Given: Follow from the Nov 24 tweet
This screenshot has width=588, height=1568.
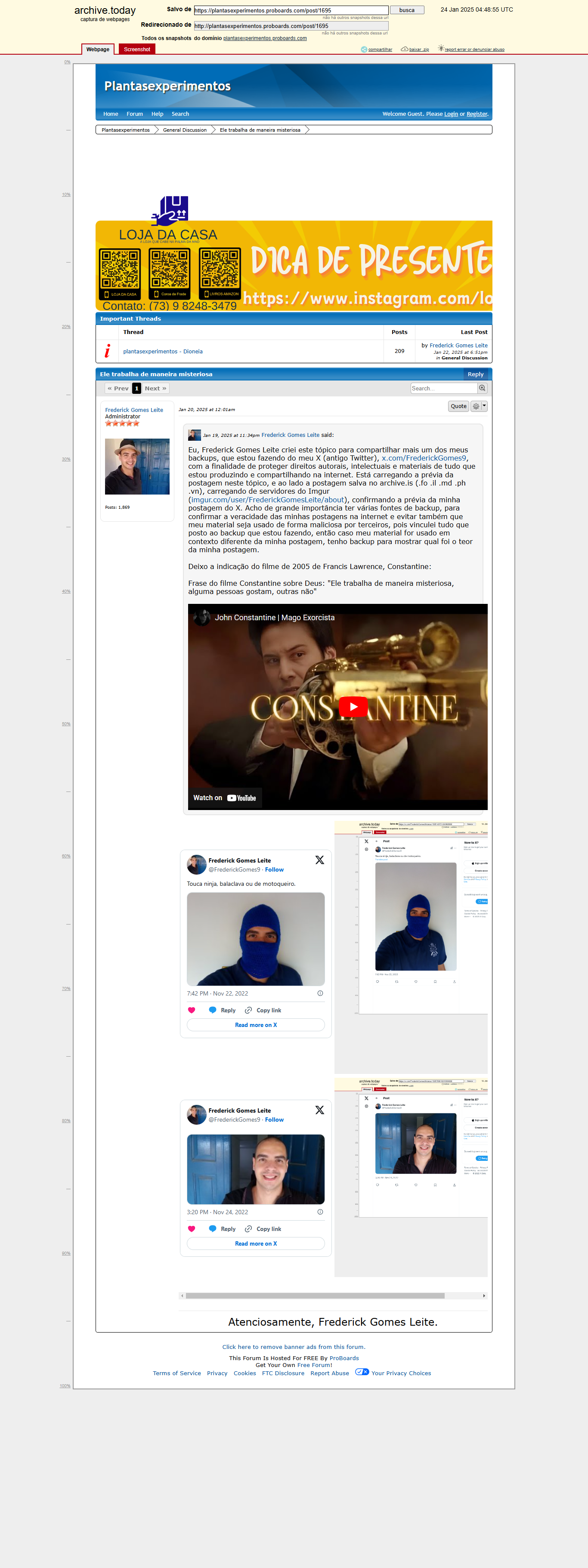Looking at the screenshot, I should coord(274,1120).
